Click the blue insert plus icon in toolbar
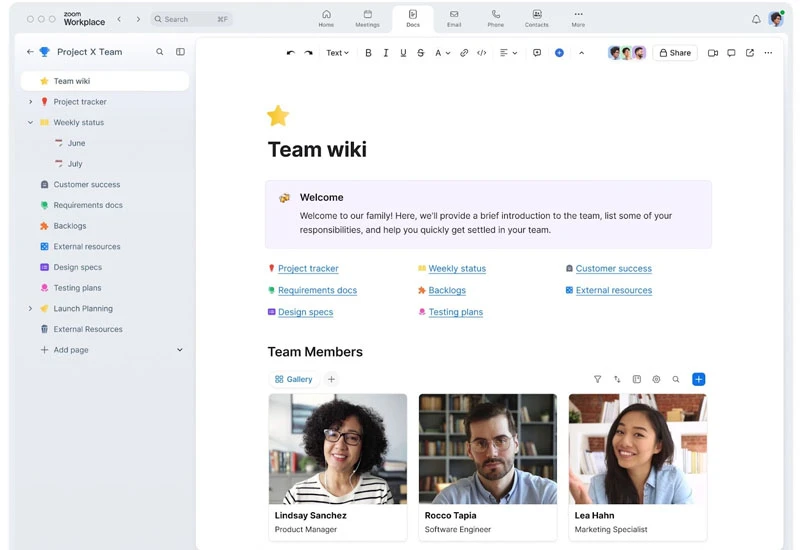 click(x=559, y=53)
